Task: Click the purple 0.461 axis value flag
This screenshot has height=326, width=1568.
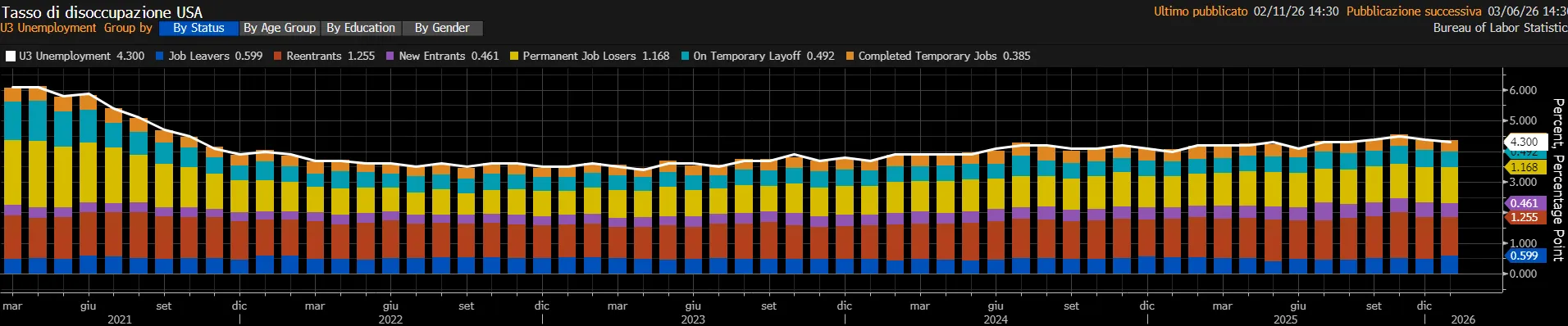Action: [1525, 203]
